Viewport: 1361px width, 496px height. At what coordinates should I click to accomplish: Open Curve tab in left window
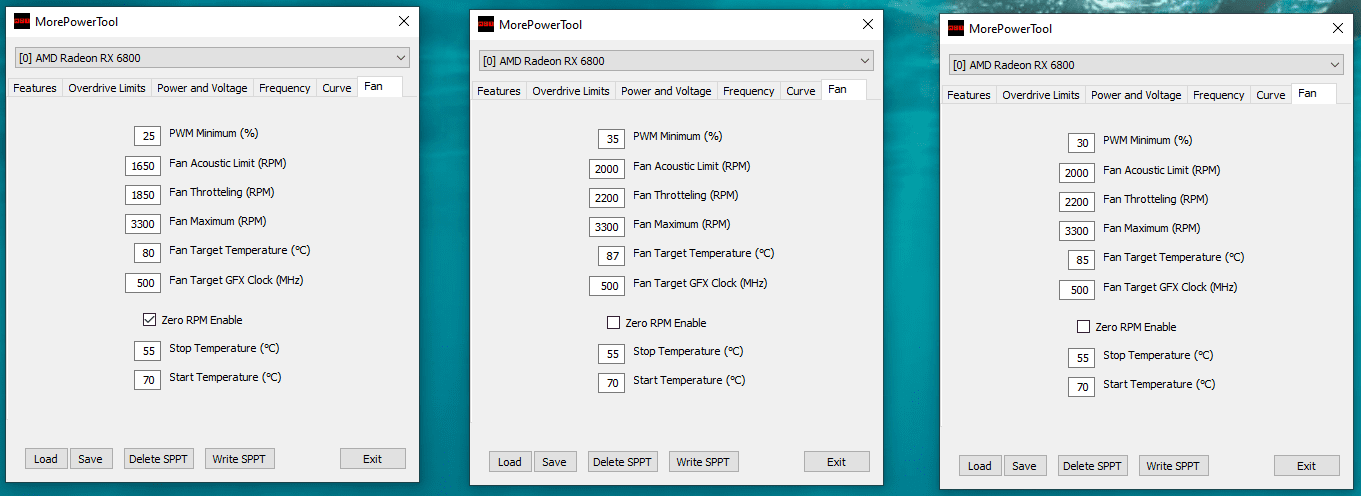coord(337,88)
